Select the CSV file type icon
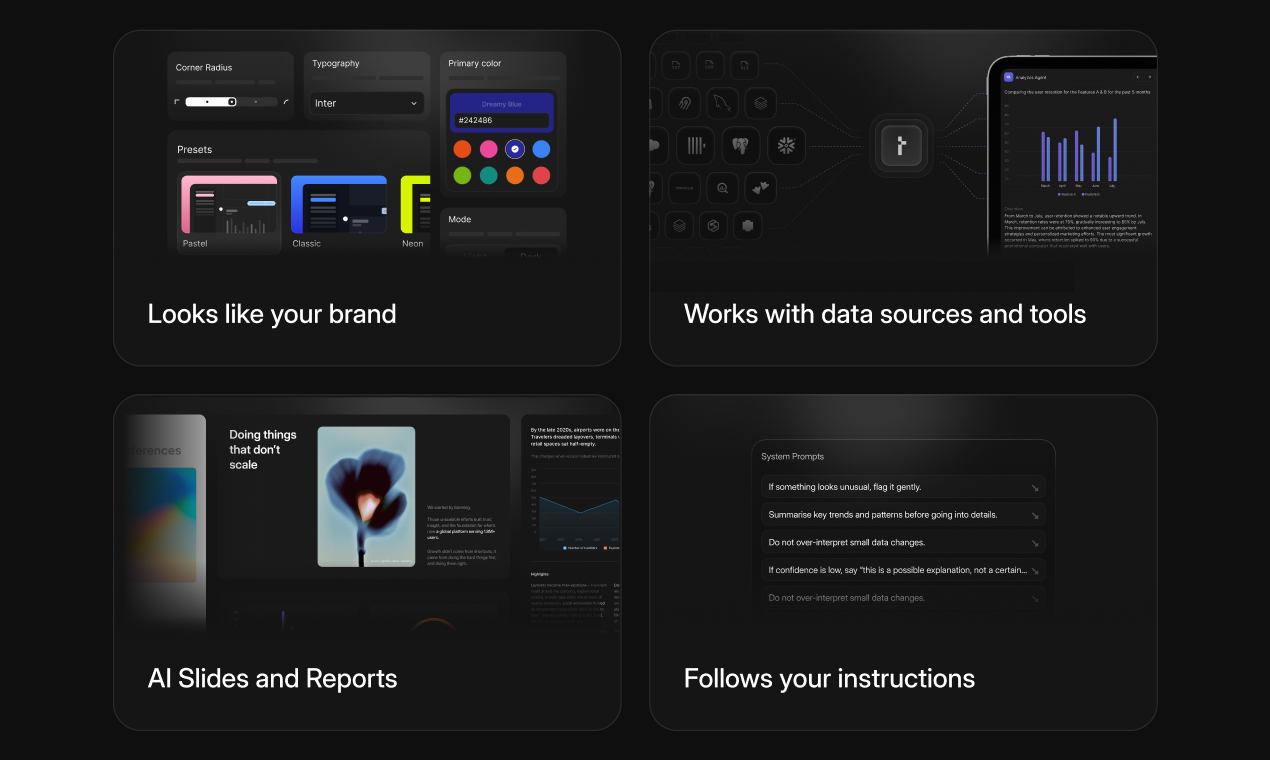Image resolution: width=1270 pixels, height=760 pixels. click(709, 66)
